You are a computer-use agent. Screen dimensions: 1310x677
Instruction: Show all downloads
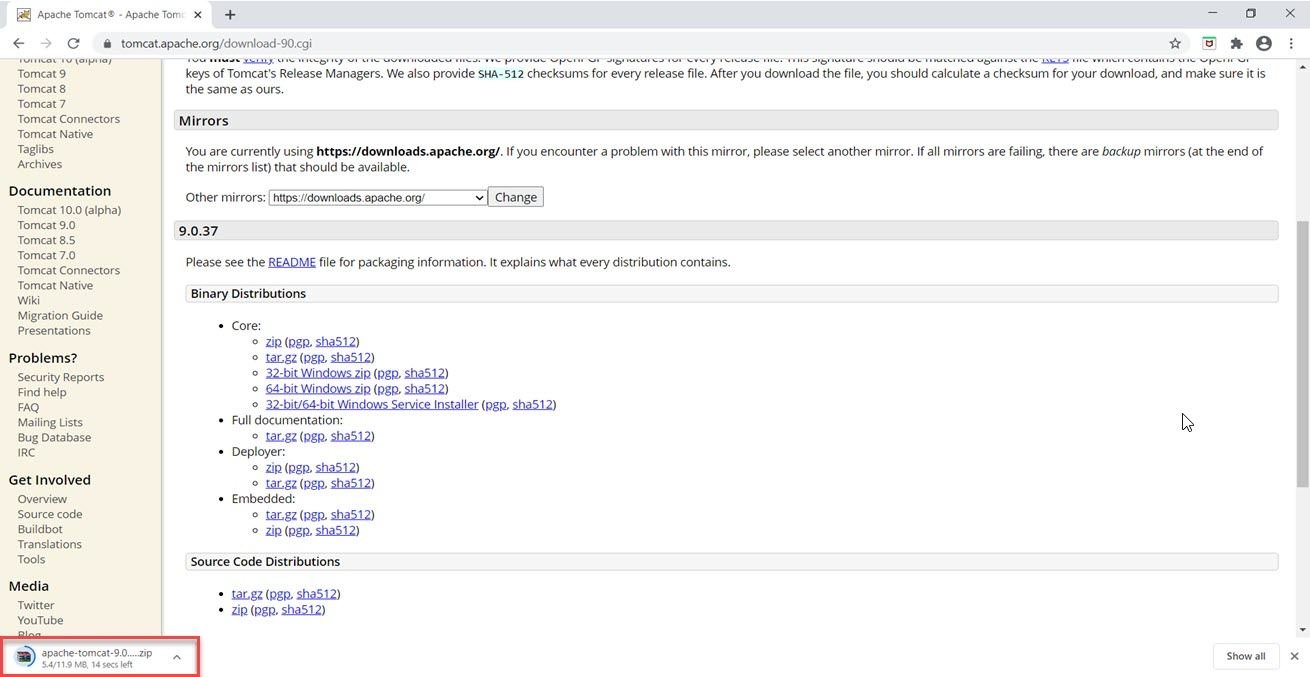(1245, 656)
